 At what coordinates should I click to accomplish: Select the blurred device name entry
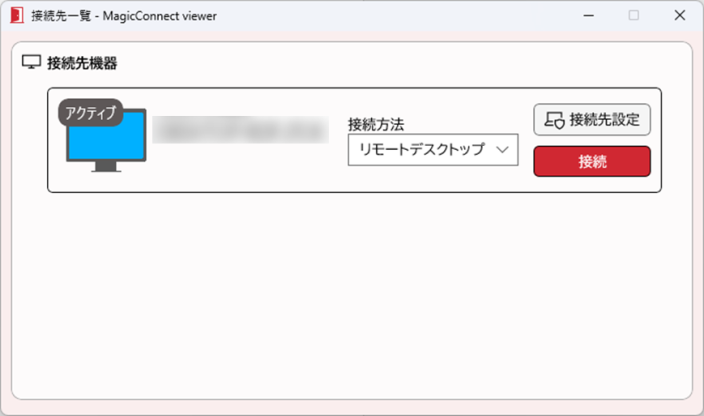click(x=241, y=130)
